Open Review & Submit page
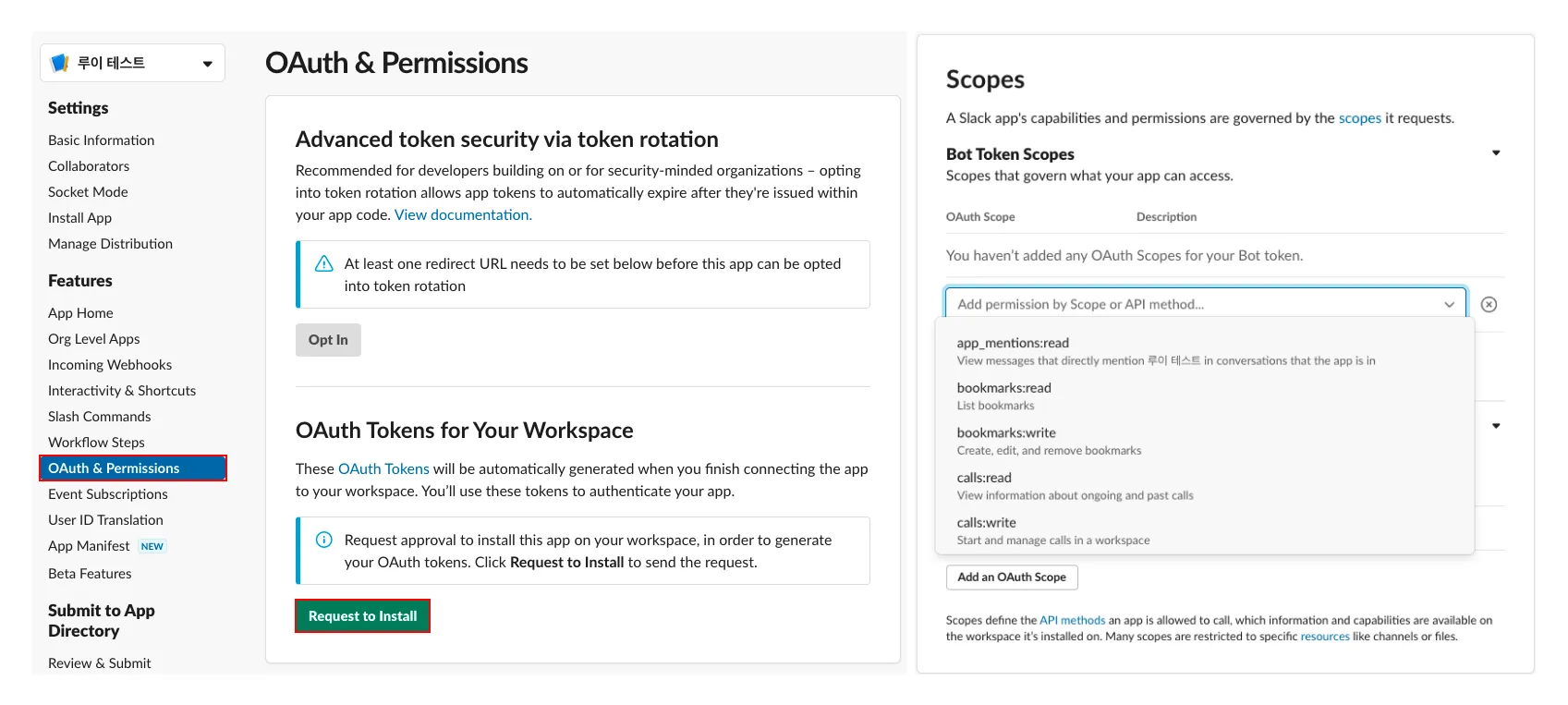 (99, 663)
